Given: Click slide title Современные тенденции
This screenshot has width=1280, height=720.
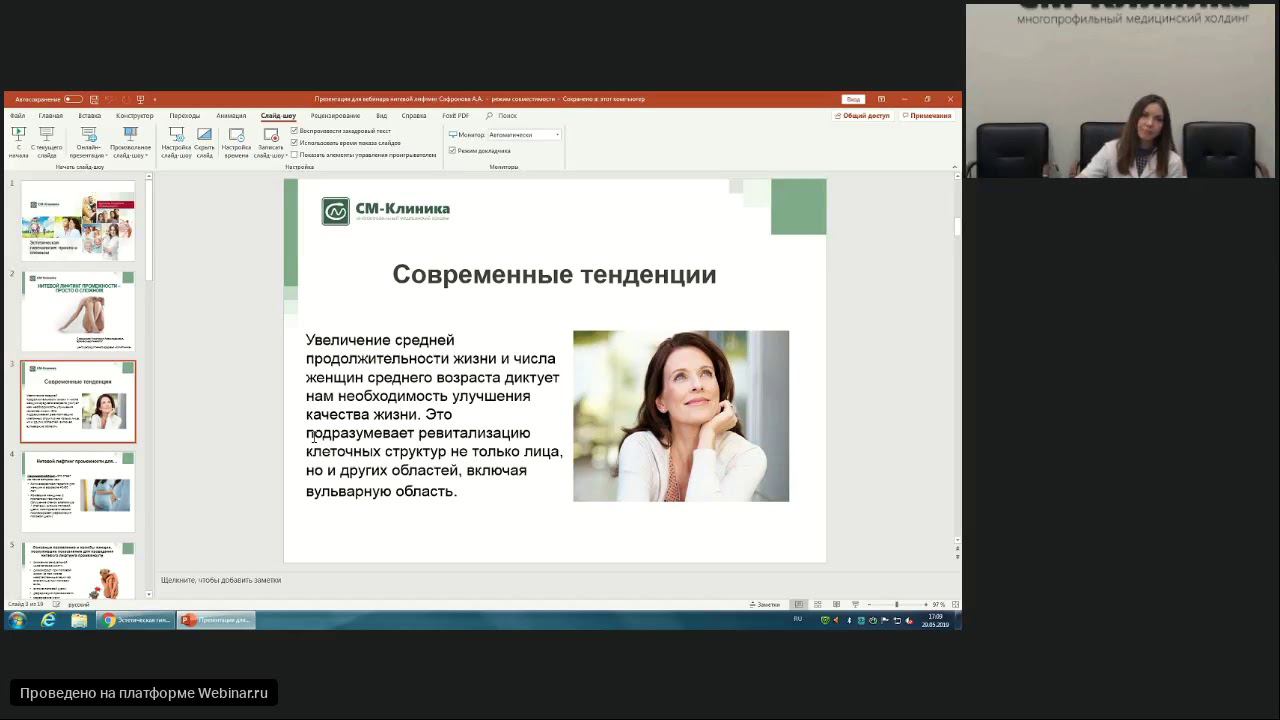Looking at the screenshot, I should (554, 275).
